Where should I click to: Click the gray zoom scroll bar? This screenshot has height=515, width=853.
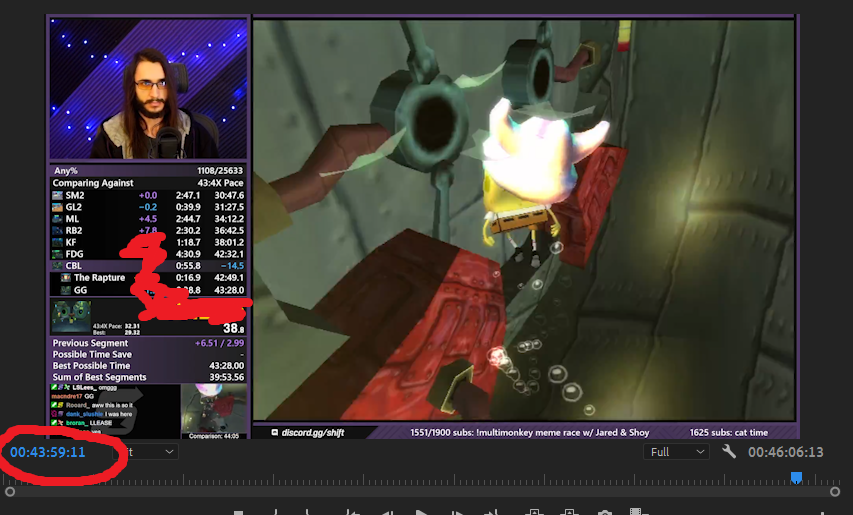422,492
